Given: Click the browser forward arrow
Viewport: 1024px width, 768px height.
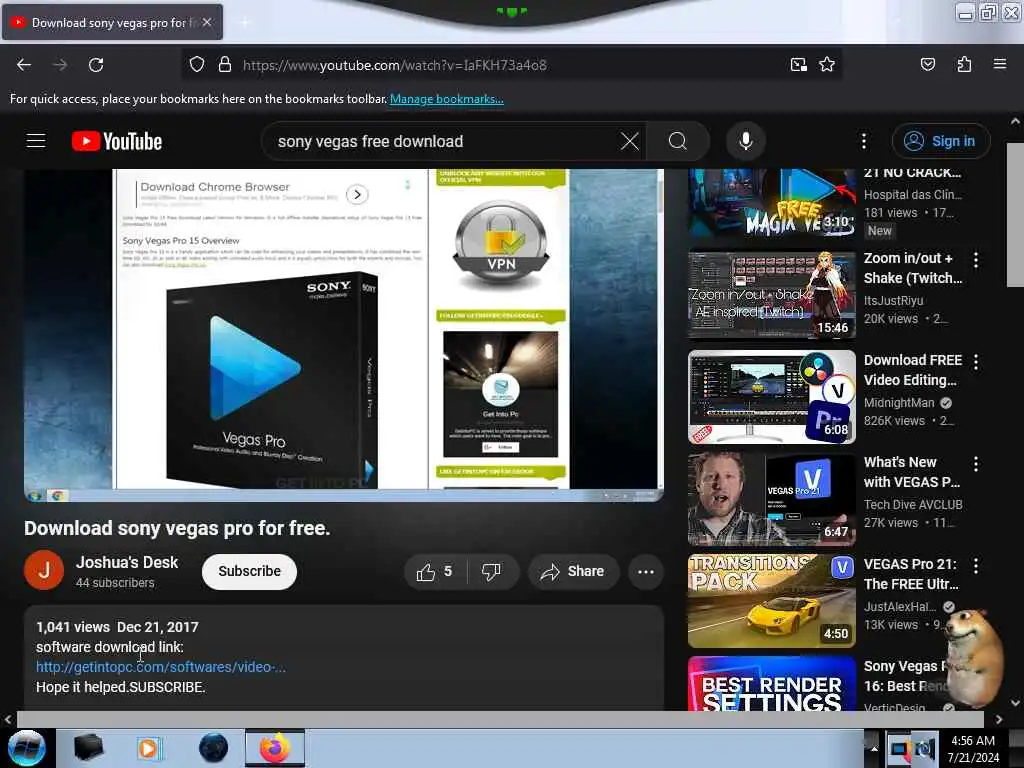Looking at the screenshot, I should coord(60,65).
